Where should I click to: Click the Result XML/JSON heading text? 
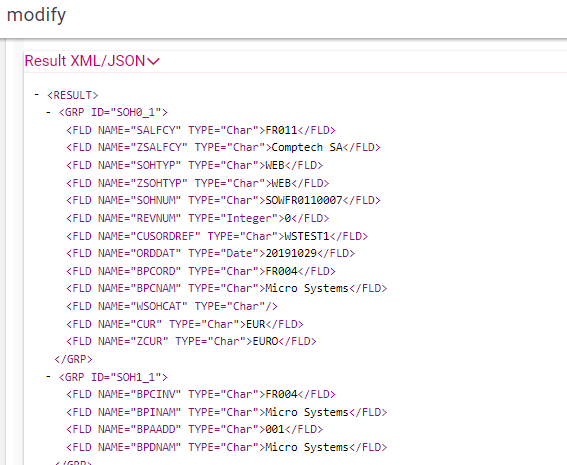point(85,61)
